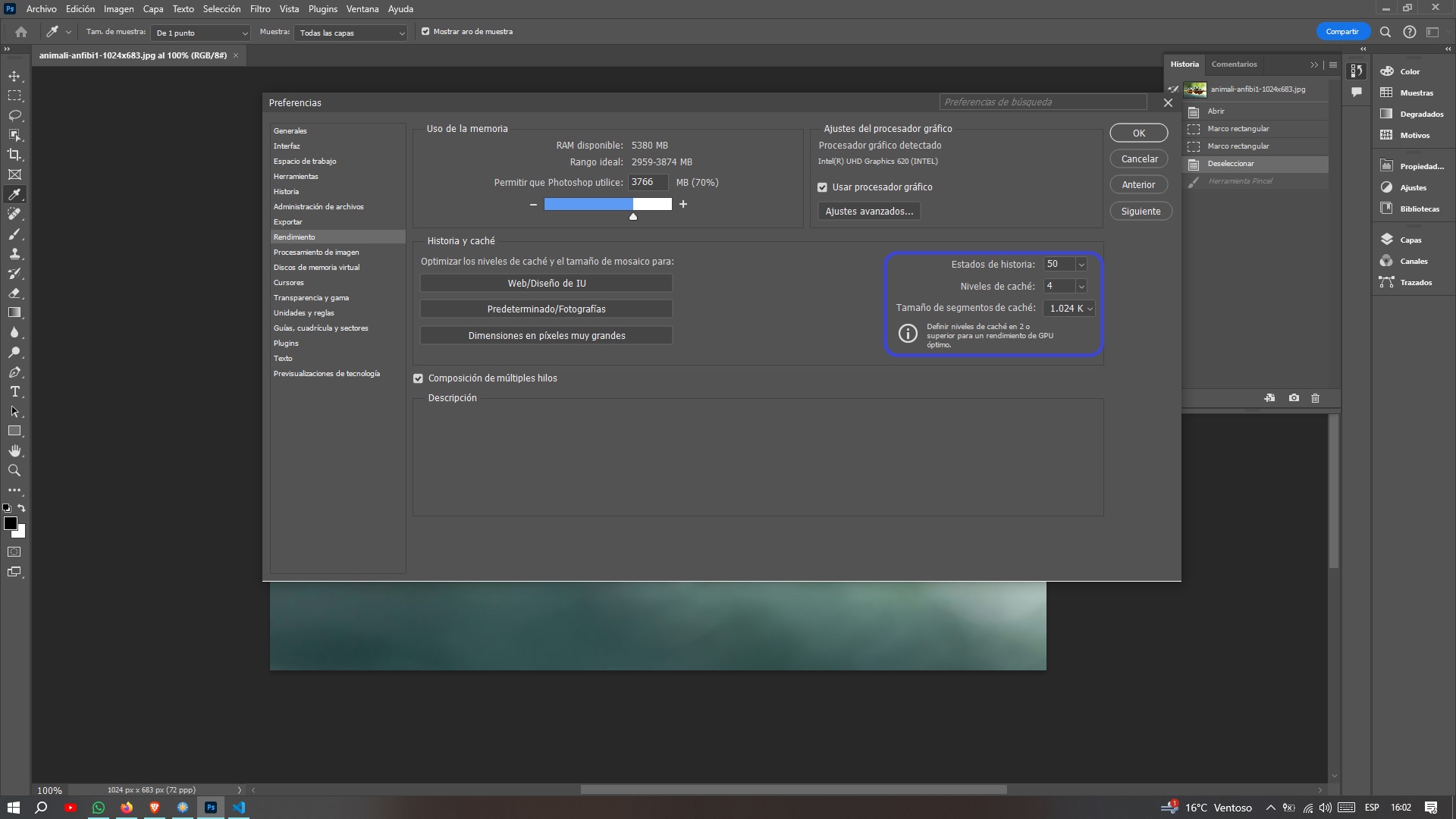Open the Canales panel
Screen dimensions: 1456x819
coord(1414,261)
